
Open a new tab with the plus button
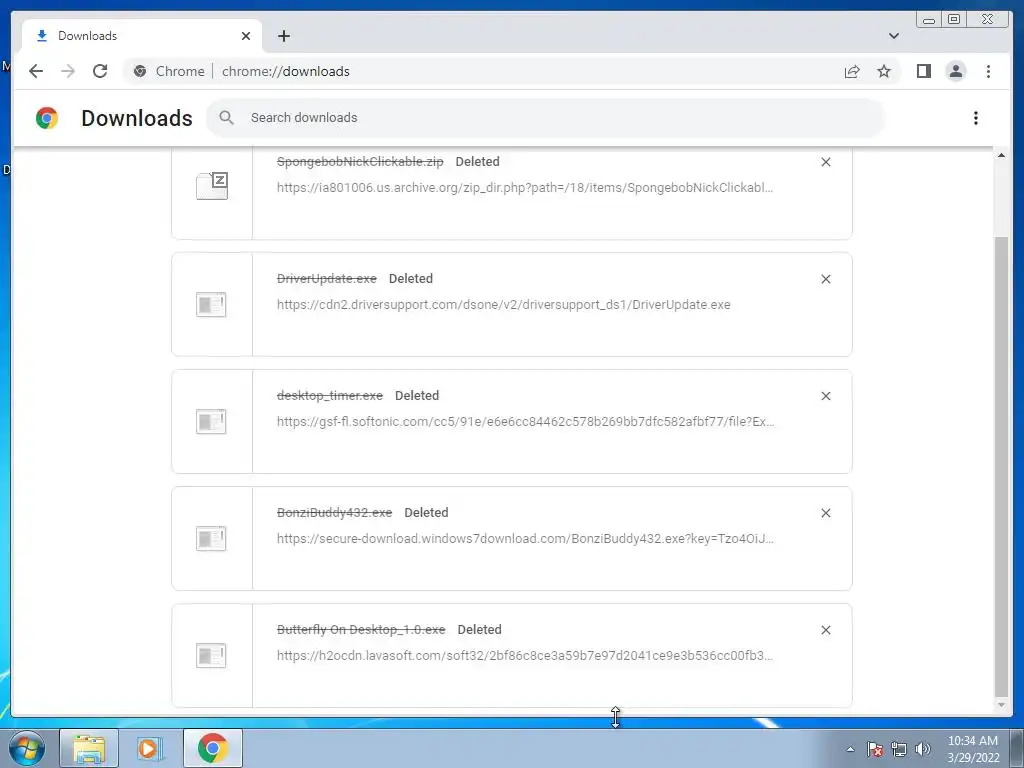pyautogui.click(x=283, y=36)
